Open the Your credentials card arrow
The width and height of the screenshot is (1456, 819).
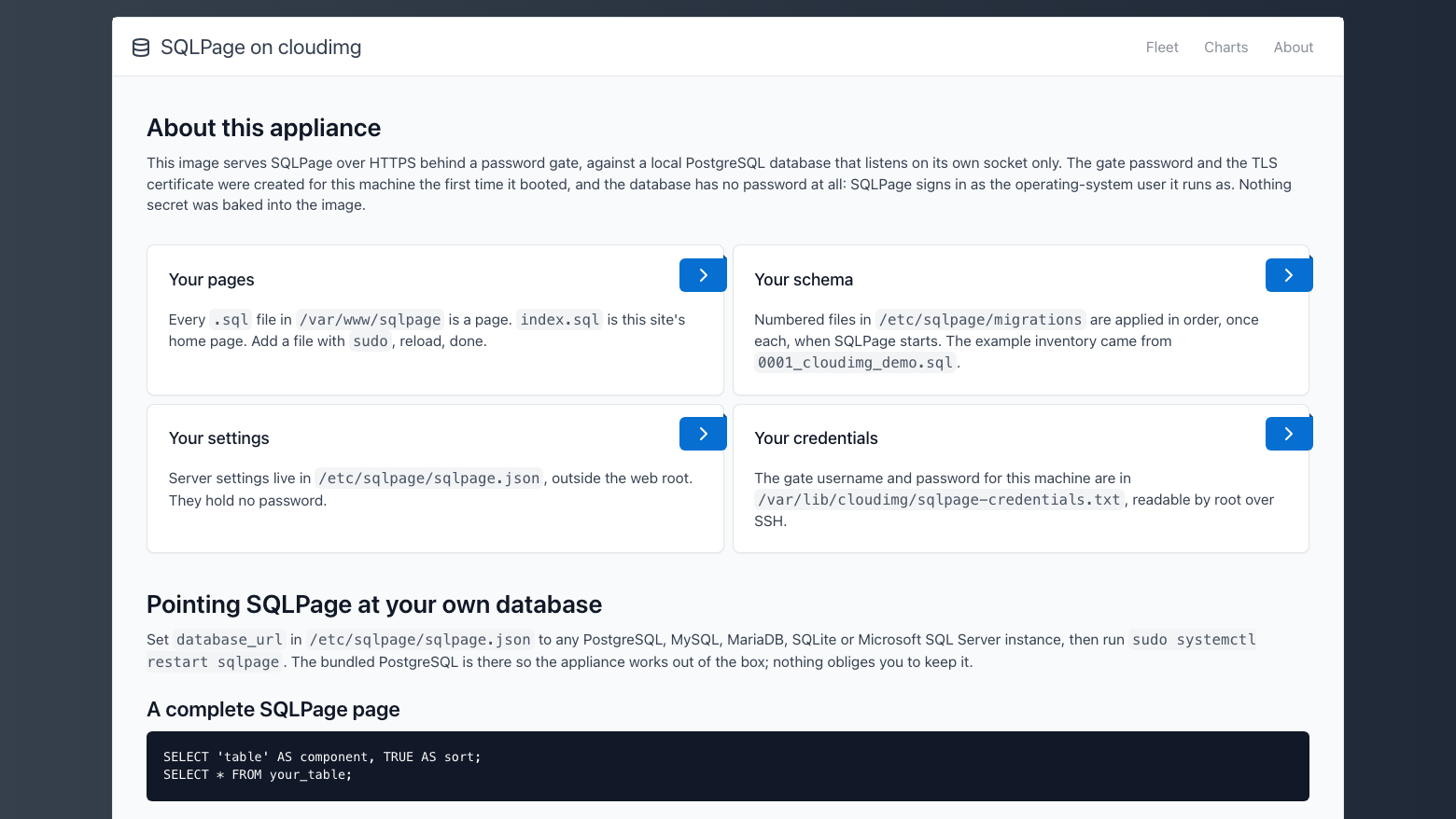pyautogui.click(x=1289, y=434)
